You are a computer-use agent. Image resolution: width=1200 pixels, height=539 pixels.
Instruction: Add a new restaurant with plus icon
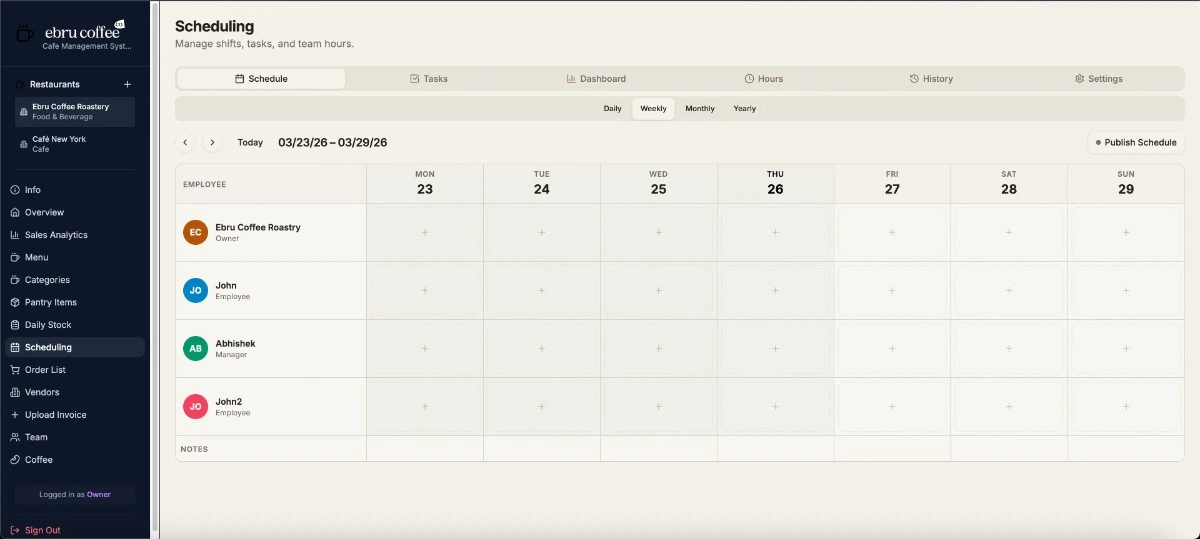tap(127, 84)
